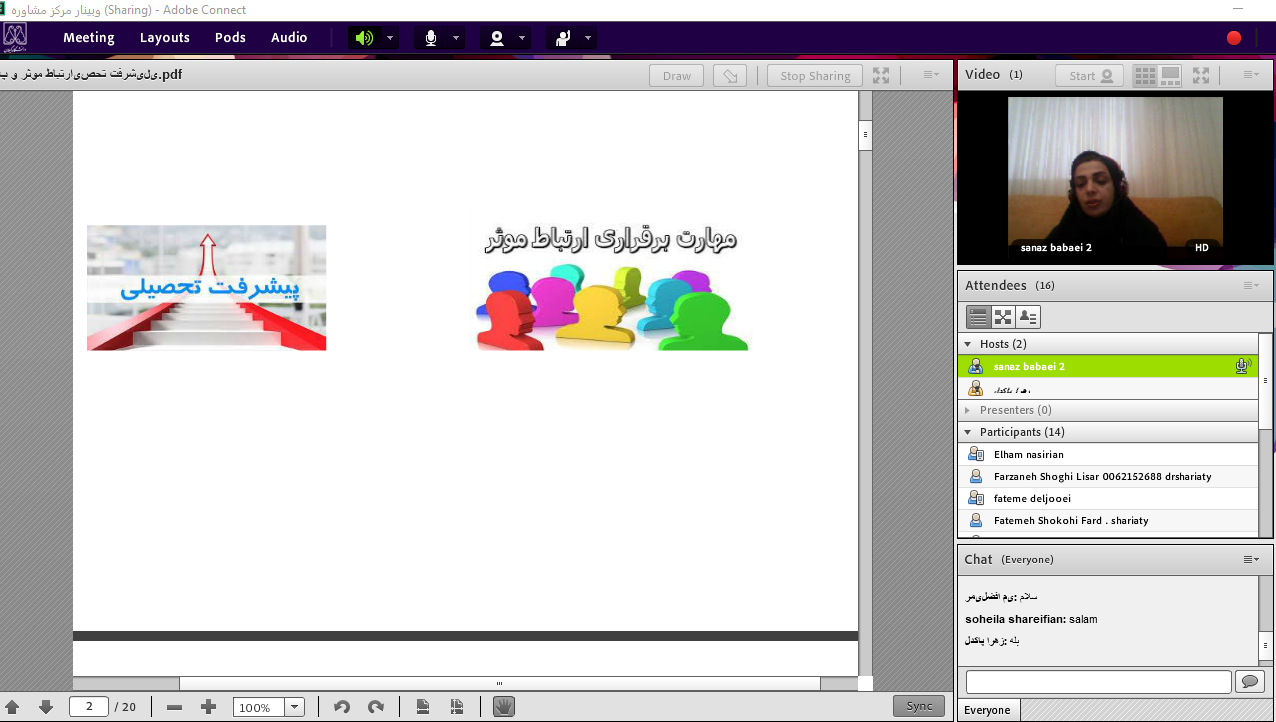Switch attendees to breakout room view
Viewport: 1276px width, 722px height.
[x=1003, y=317]
